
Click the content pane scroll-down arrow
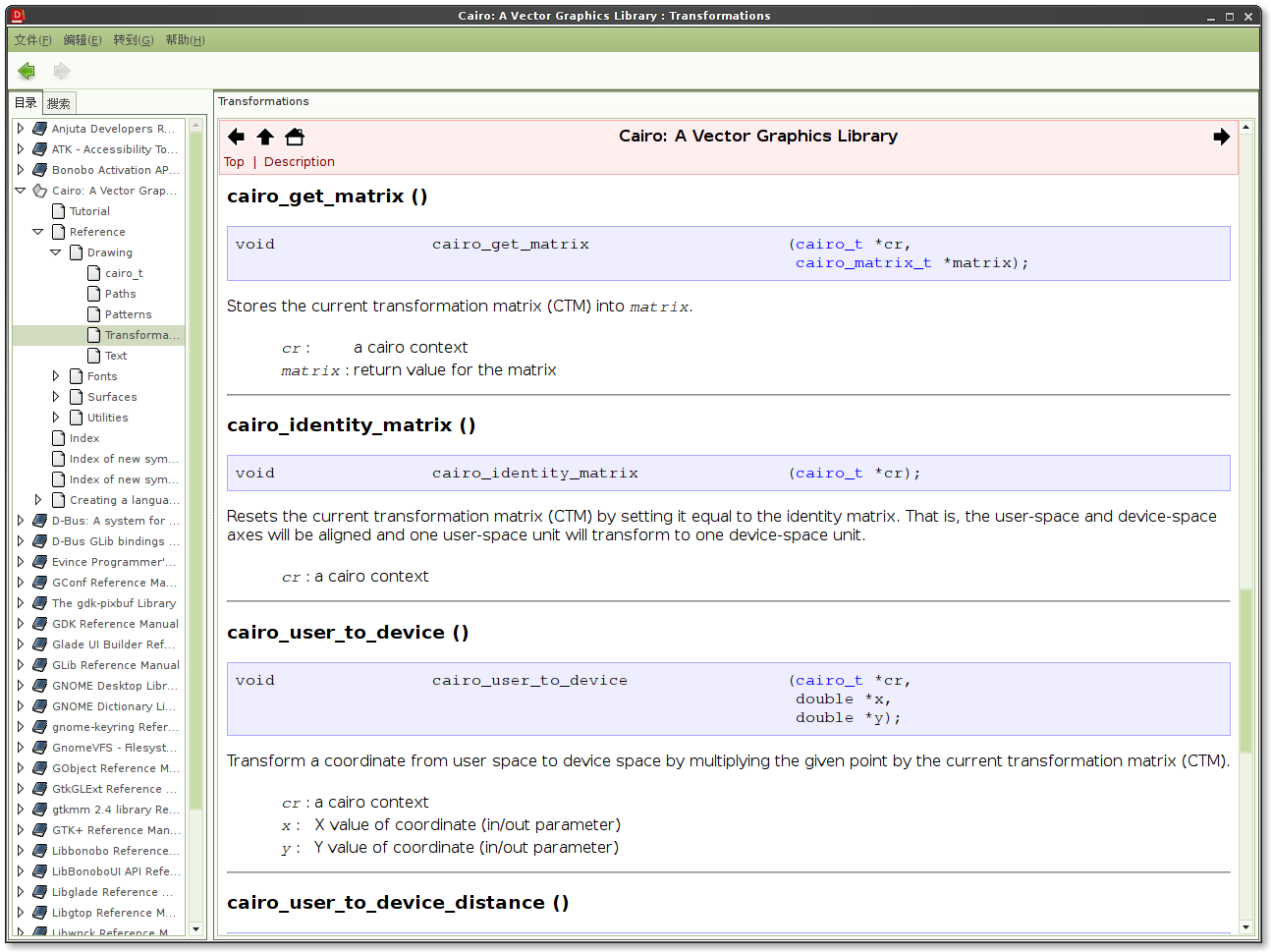pyautogui.click(x=1245, y=926)
